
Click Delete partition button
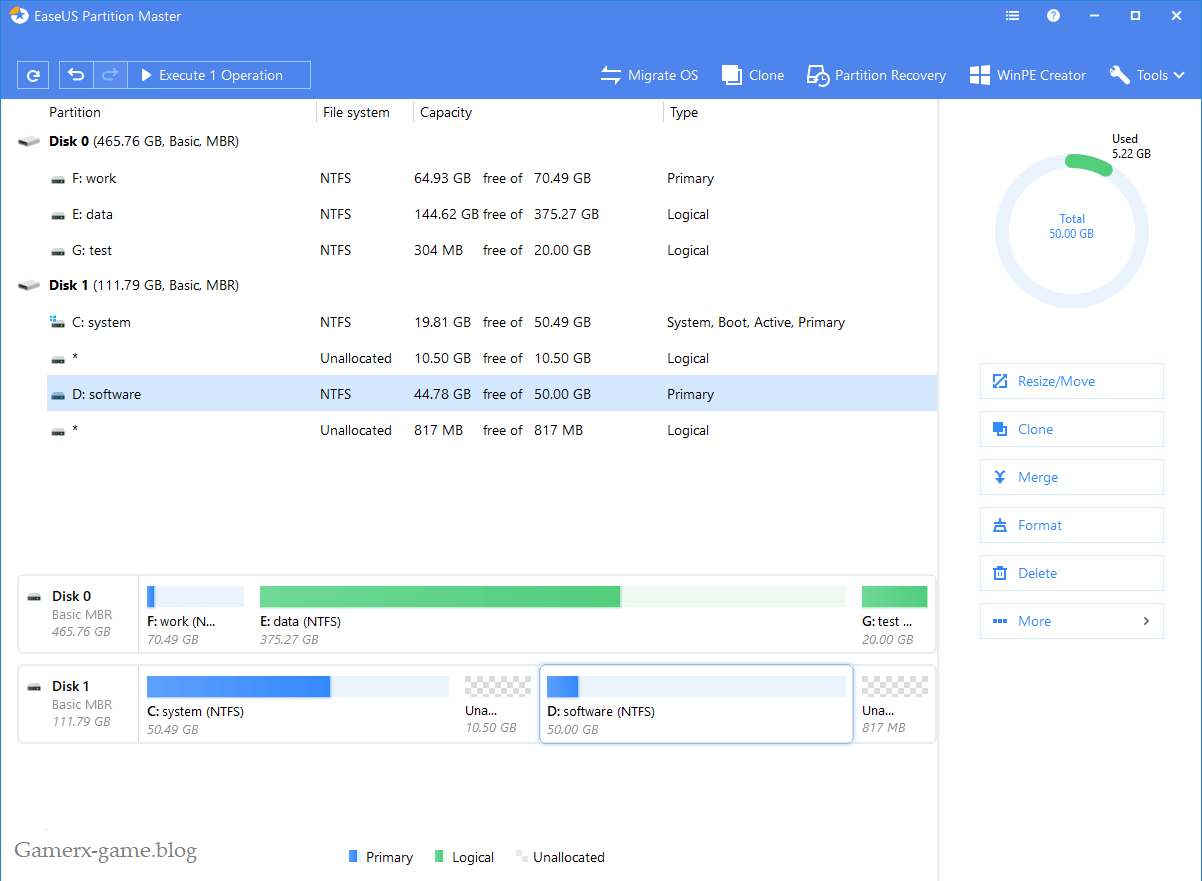1071,573
